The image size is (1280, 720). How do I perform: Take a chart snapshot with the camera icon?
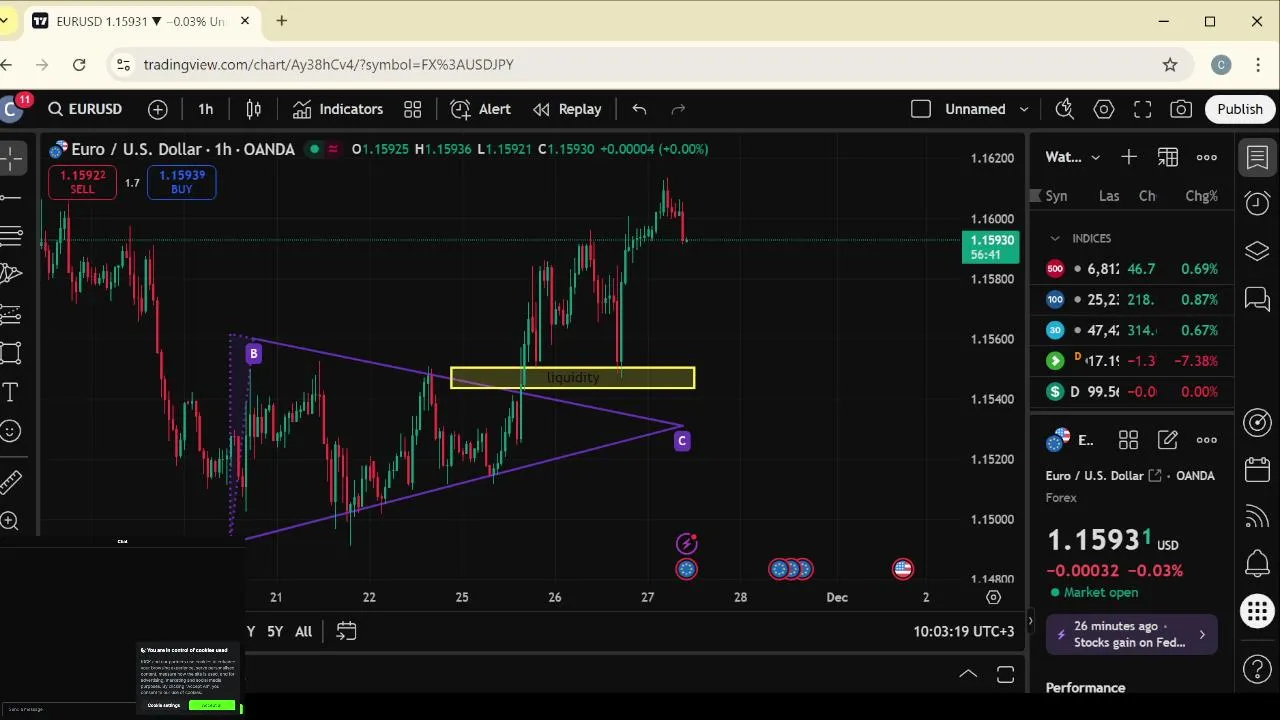(1181, 109)
